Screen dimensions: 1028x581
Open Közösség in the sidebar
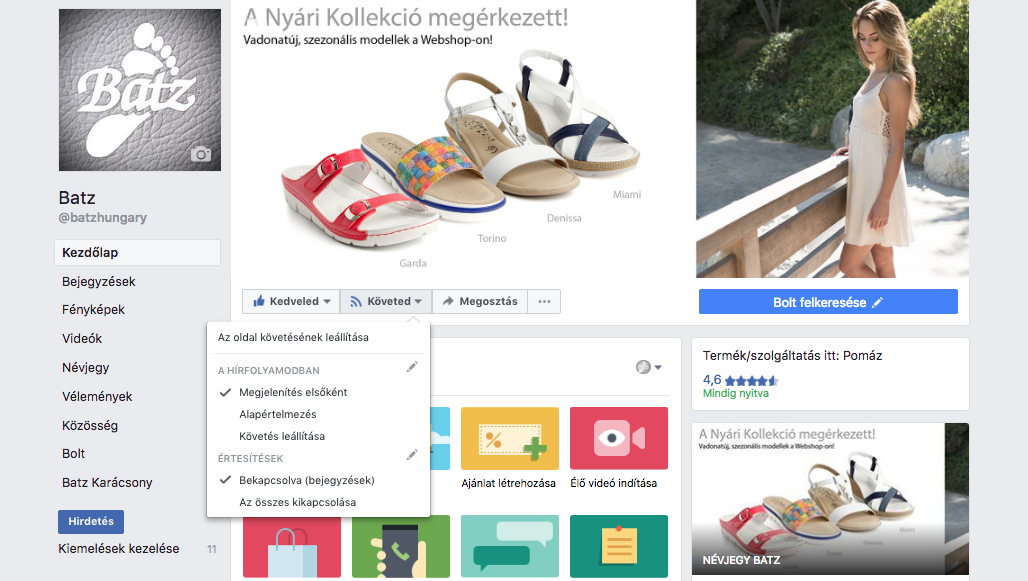(x=90, y=425)
